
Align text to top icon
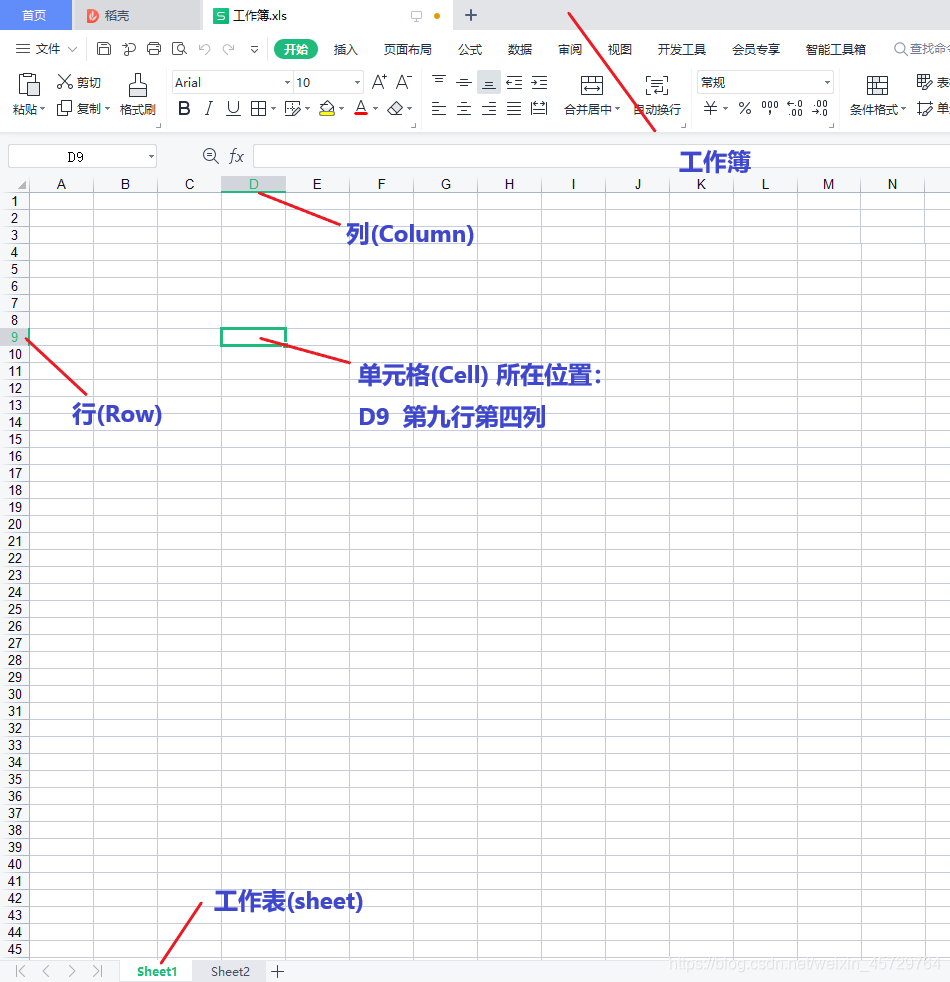point(439,82)
